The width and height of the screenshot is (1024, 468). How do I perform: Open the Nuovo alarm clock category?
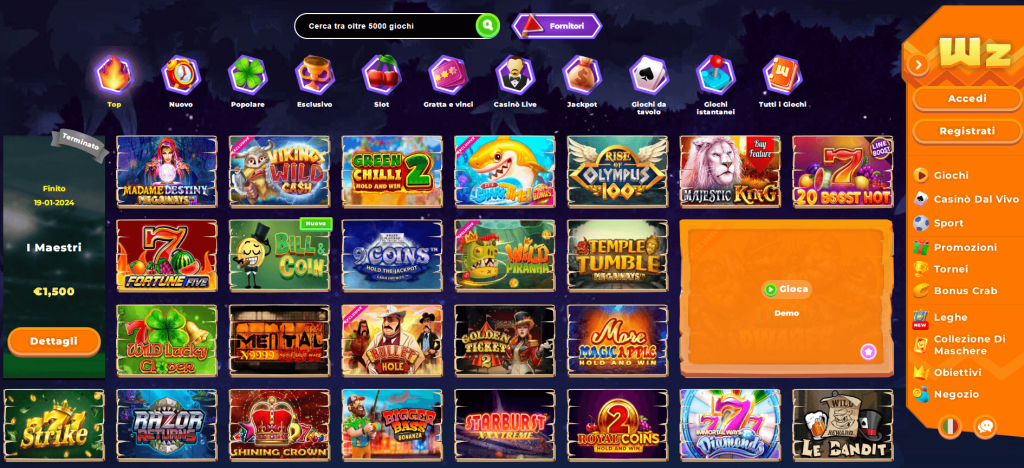[x=181, y=74]
